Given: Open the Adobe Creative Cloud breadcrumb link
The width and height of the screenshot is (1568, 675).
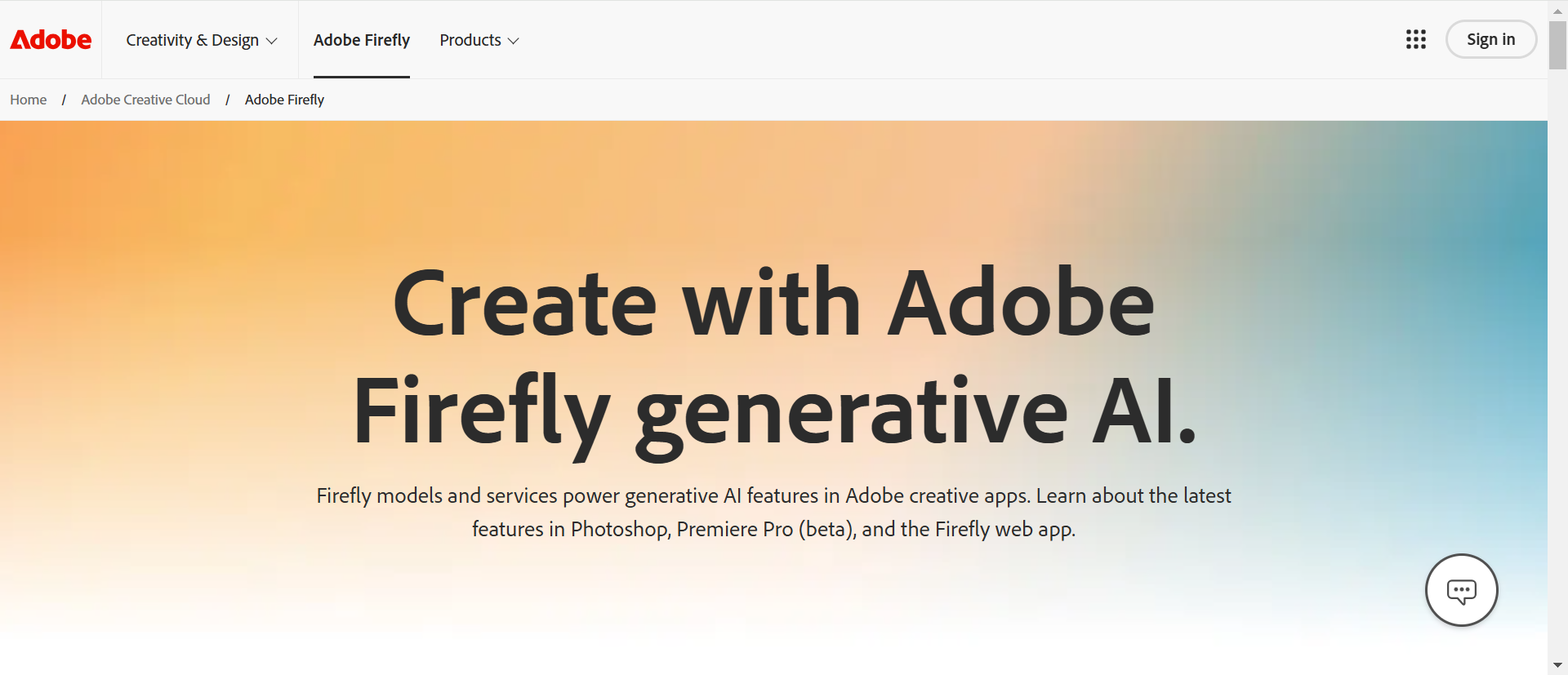Looking at the screenshot, I should (145, 100).
